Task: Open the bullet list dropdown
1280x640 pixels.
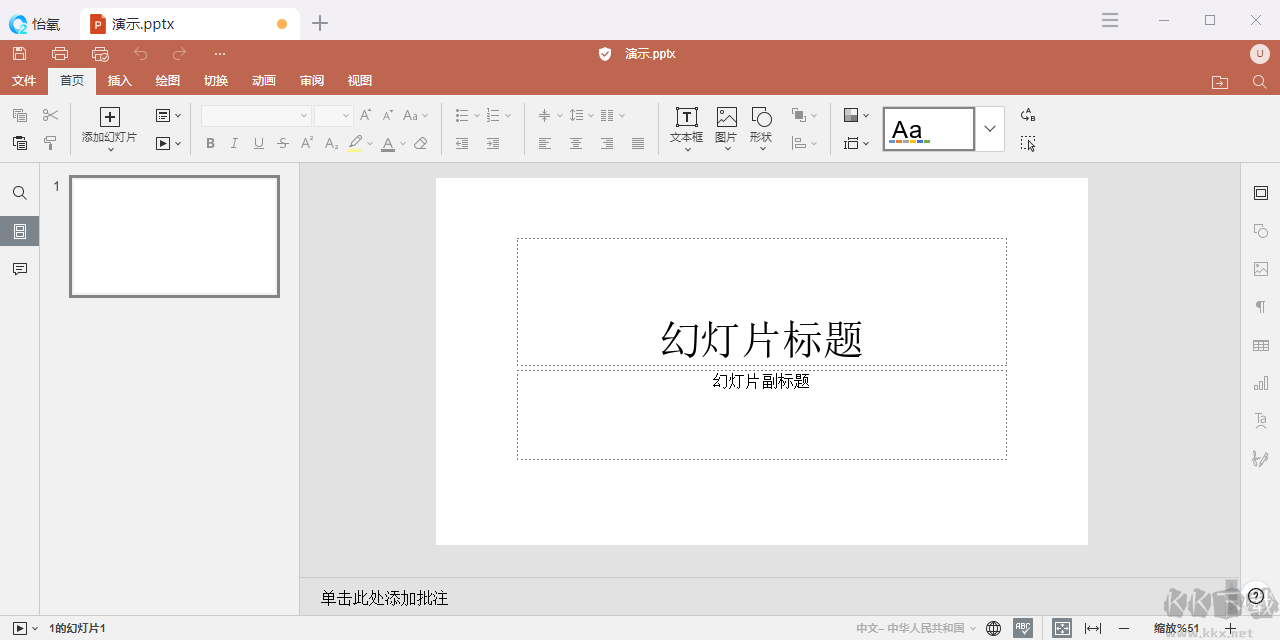Action: (467, 116)
